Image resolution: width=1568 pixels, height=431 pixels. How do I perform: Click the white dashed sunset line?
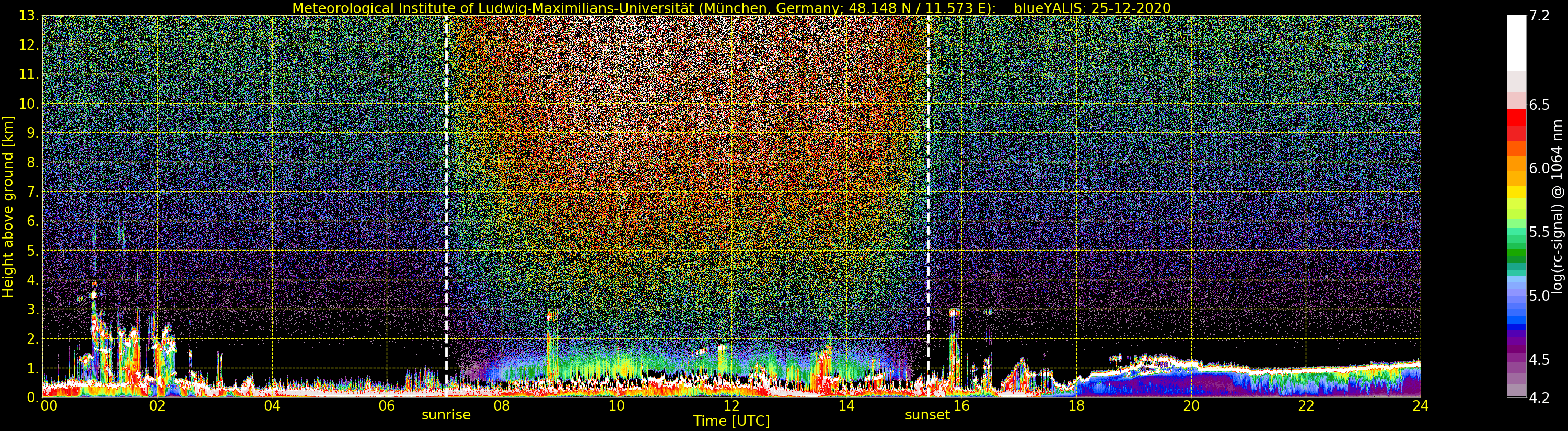(927, 183)
